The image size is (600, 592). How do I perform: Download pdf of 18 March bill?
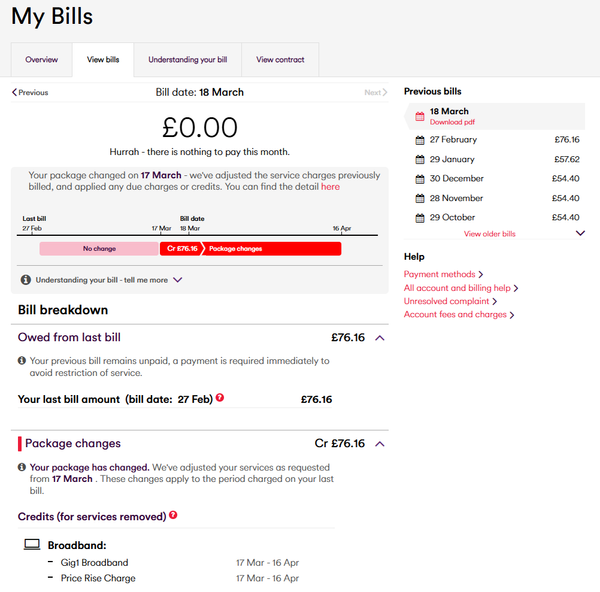[452, 122]
